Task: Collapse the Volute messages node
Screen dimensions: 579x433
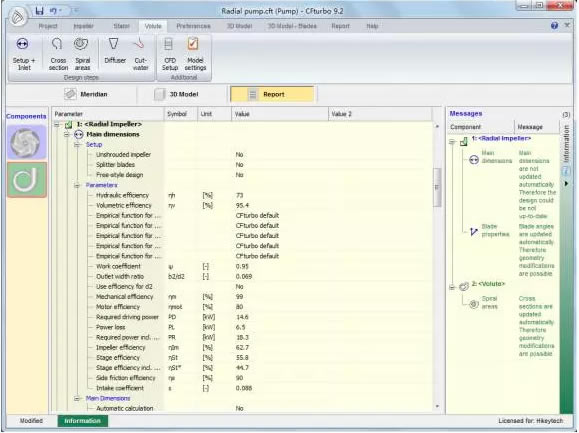Action: coord(452,287)
